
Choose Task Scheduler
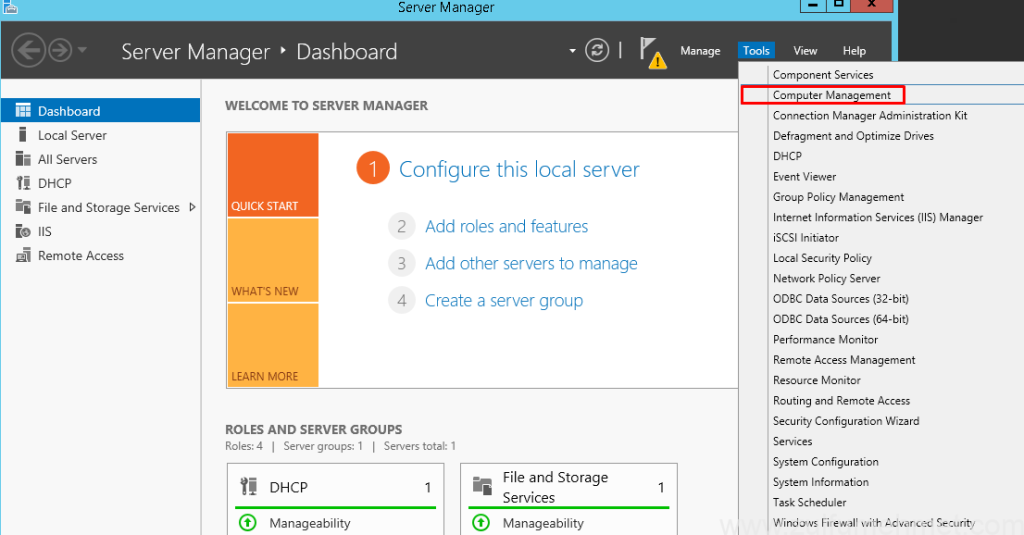(809, 502)
